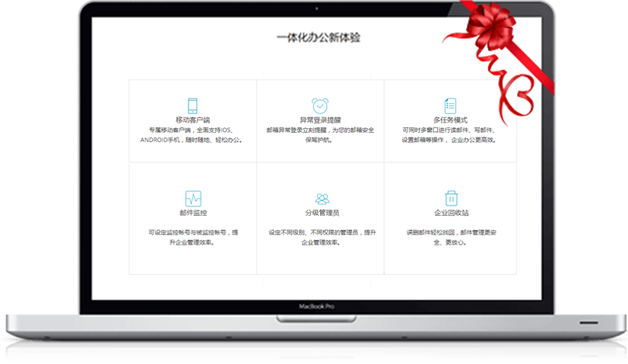The image size is (628, 364).
Task: Click the pulse monitor icon for 邮件监控
Action: tap(193, 199)
